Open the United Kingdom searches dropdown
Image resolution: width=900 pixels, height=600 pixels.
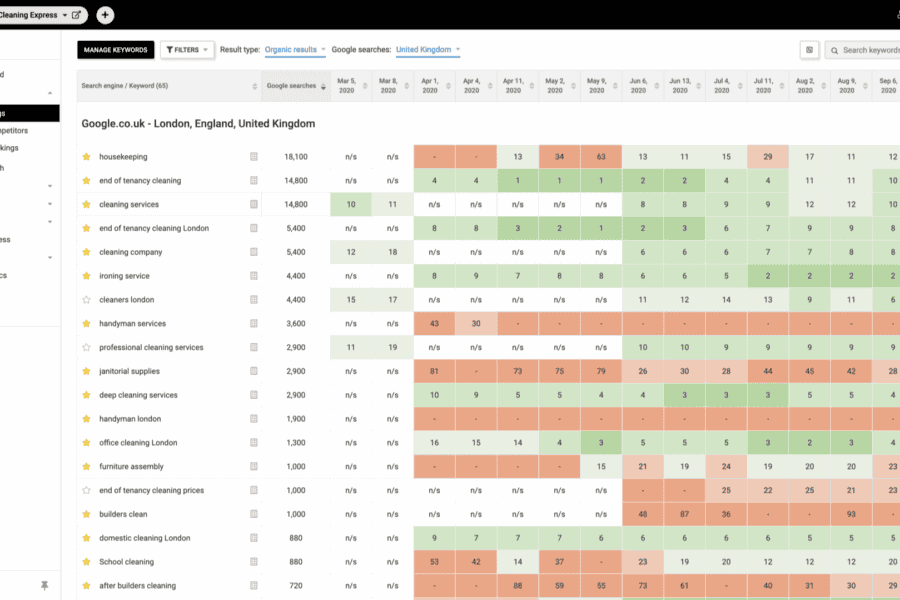428,49
